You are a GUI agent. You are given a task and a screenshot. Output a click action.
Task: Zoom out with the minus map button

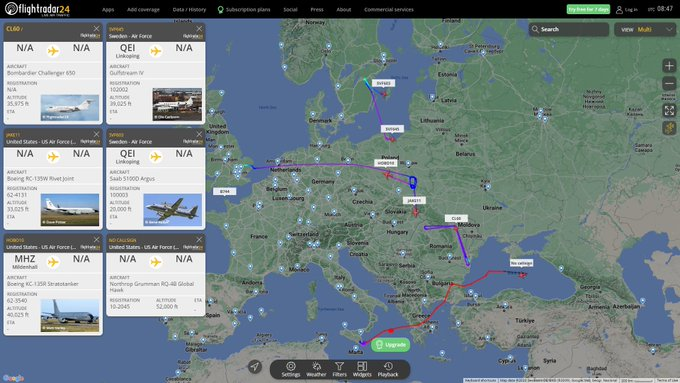pyautogui.click(x=669, y=83)
